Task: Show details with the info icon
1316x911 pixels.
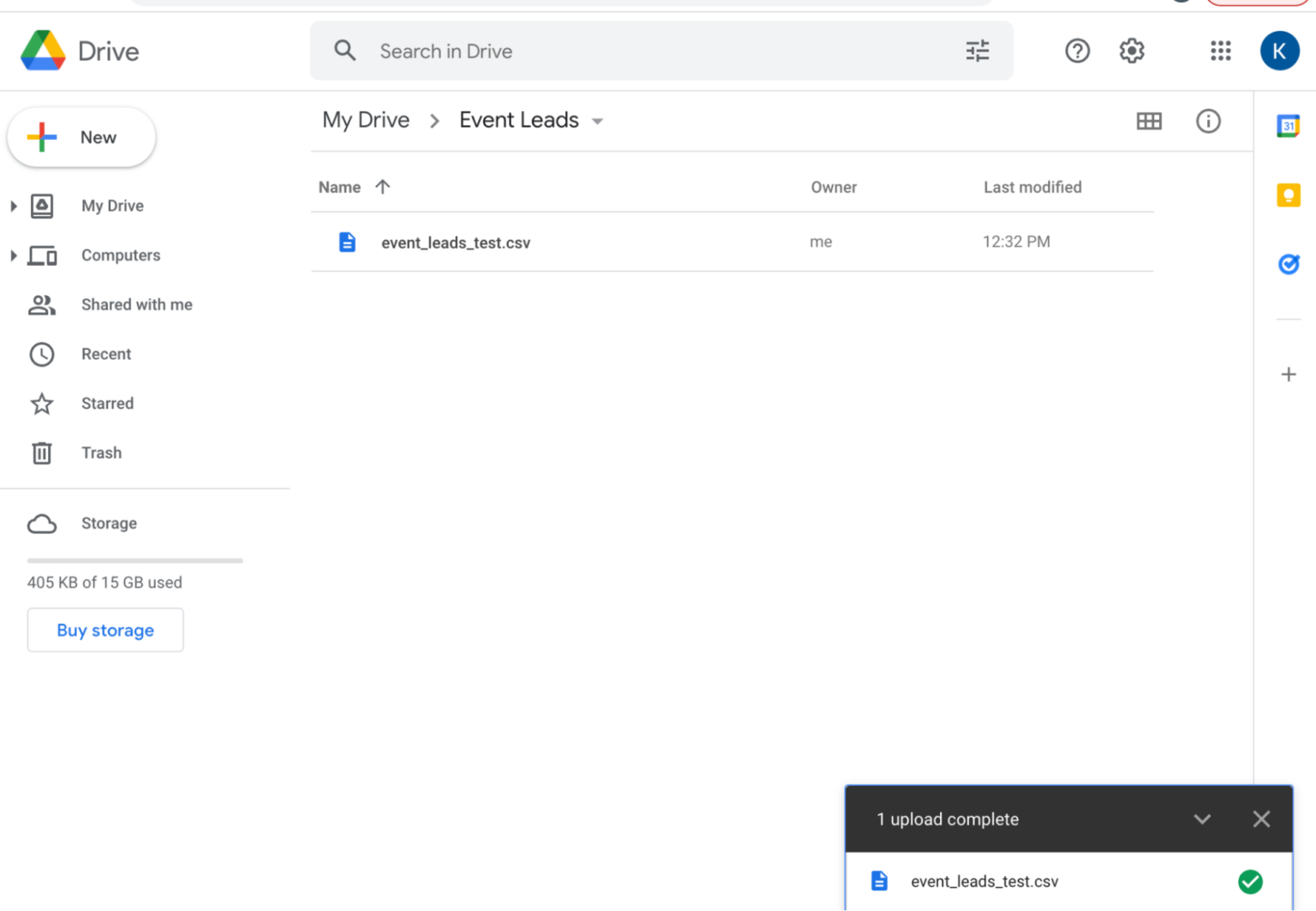Action: 1208,121
